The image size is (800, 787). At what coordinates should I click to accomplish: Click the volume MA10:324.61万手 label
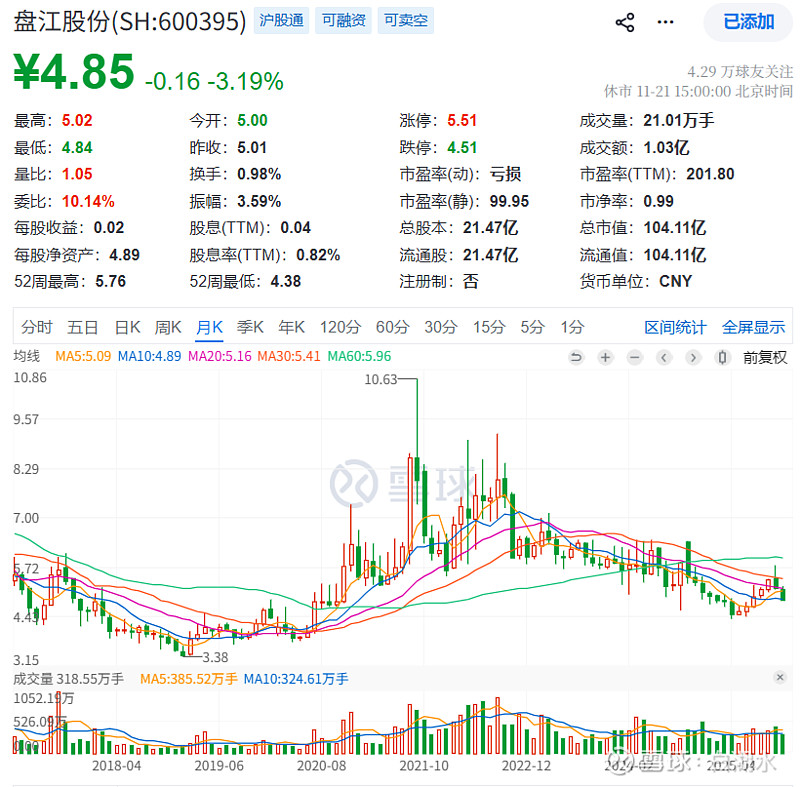tap(296, 679)
